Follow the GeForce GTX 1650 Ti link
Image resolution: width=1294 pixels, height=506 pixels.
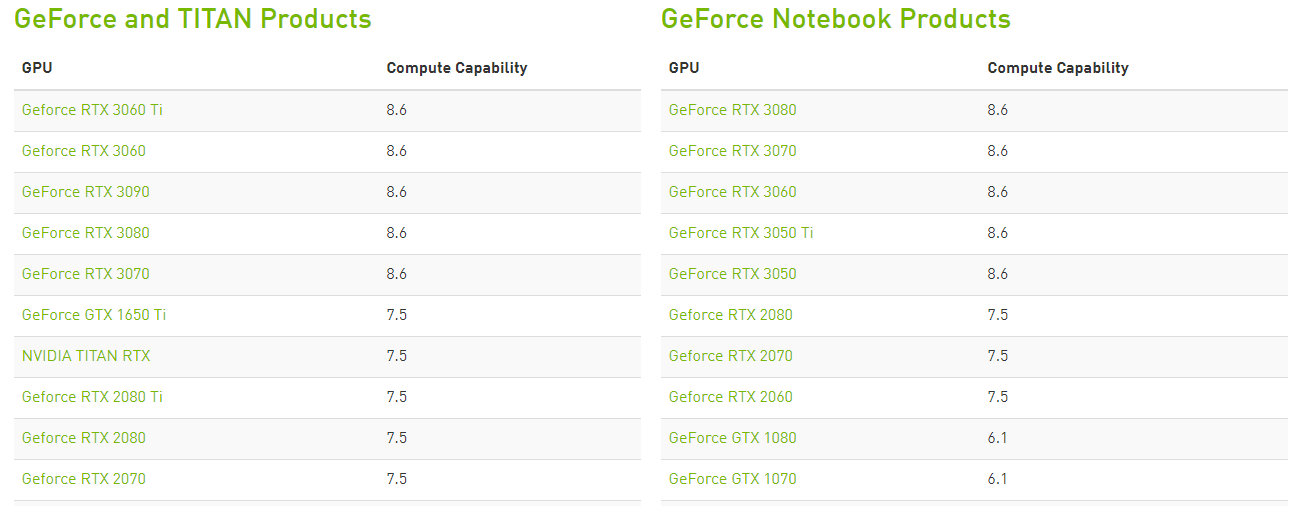coord(94,315)
